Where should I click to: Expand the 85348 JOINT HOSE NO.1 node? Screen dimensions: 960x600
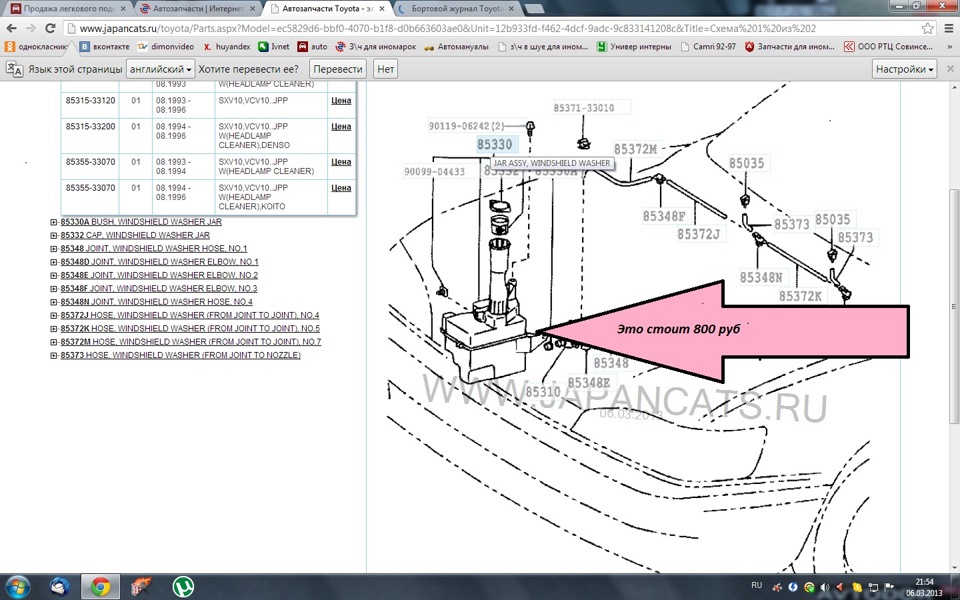(x=54, y=249)
